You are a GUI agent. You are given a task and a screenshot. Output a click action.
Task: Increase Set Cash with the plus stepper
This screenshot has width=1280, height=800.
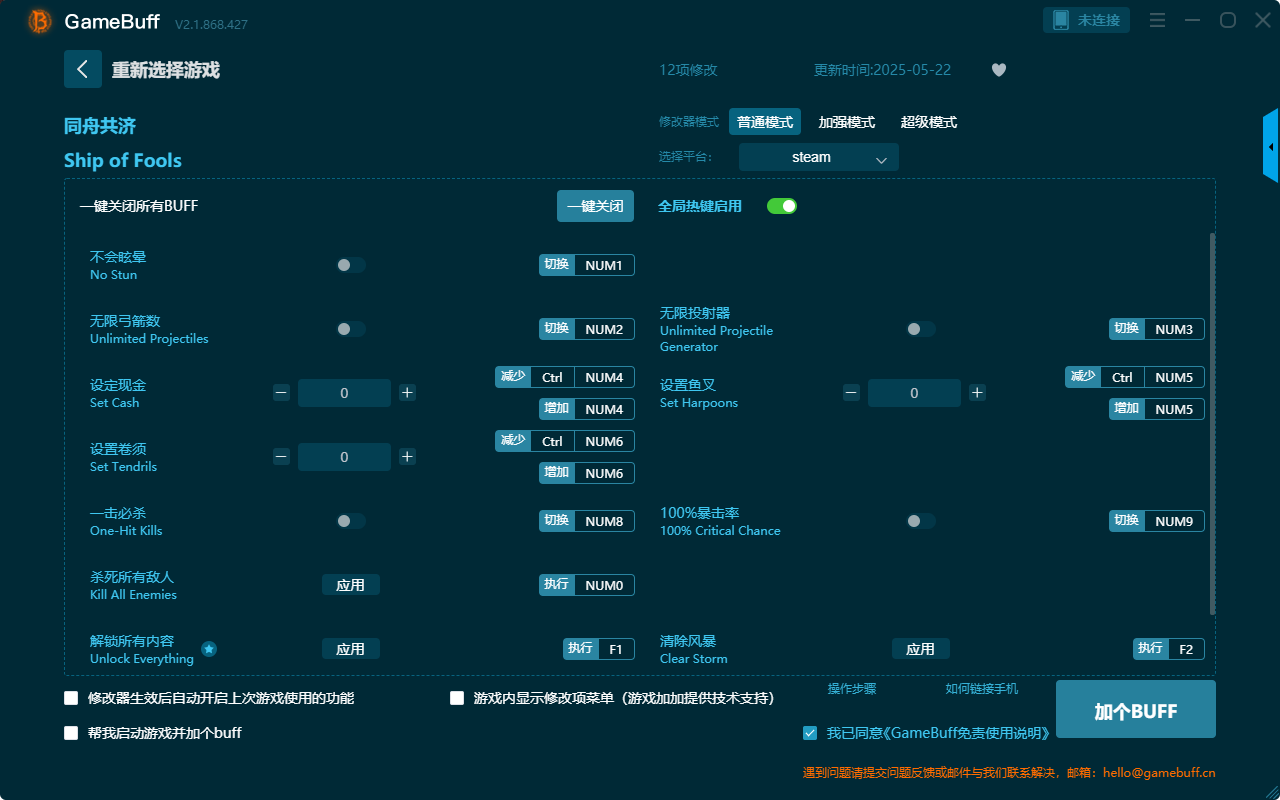[407, 393]
